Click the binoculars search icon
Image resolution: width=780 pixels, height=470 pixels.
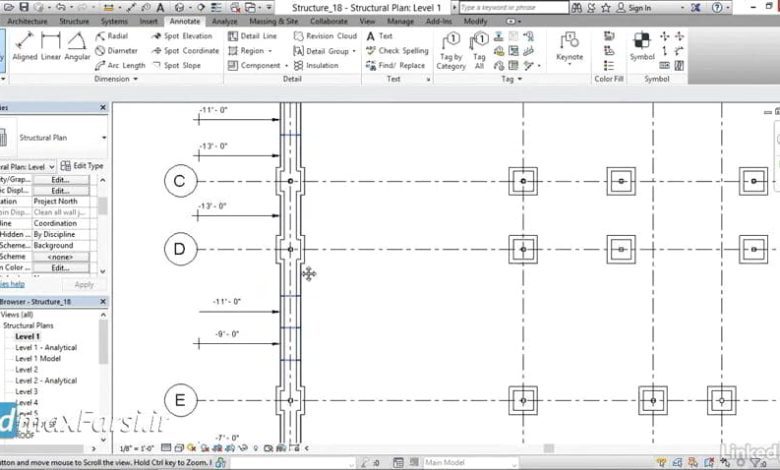[x=577, y=7]
